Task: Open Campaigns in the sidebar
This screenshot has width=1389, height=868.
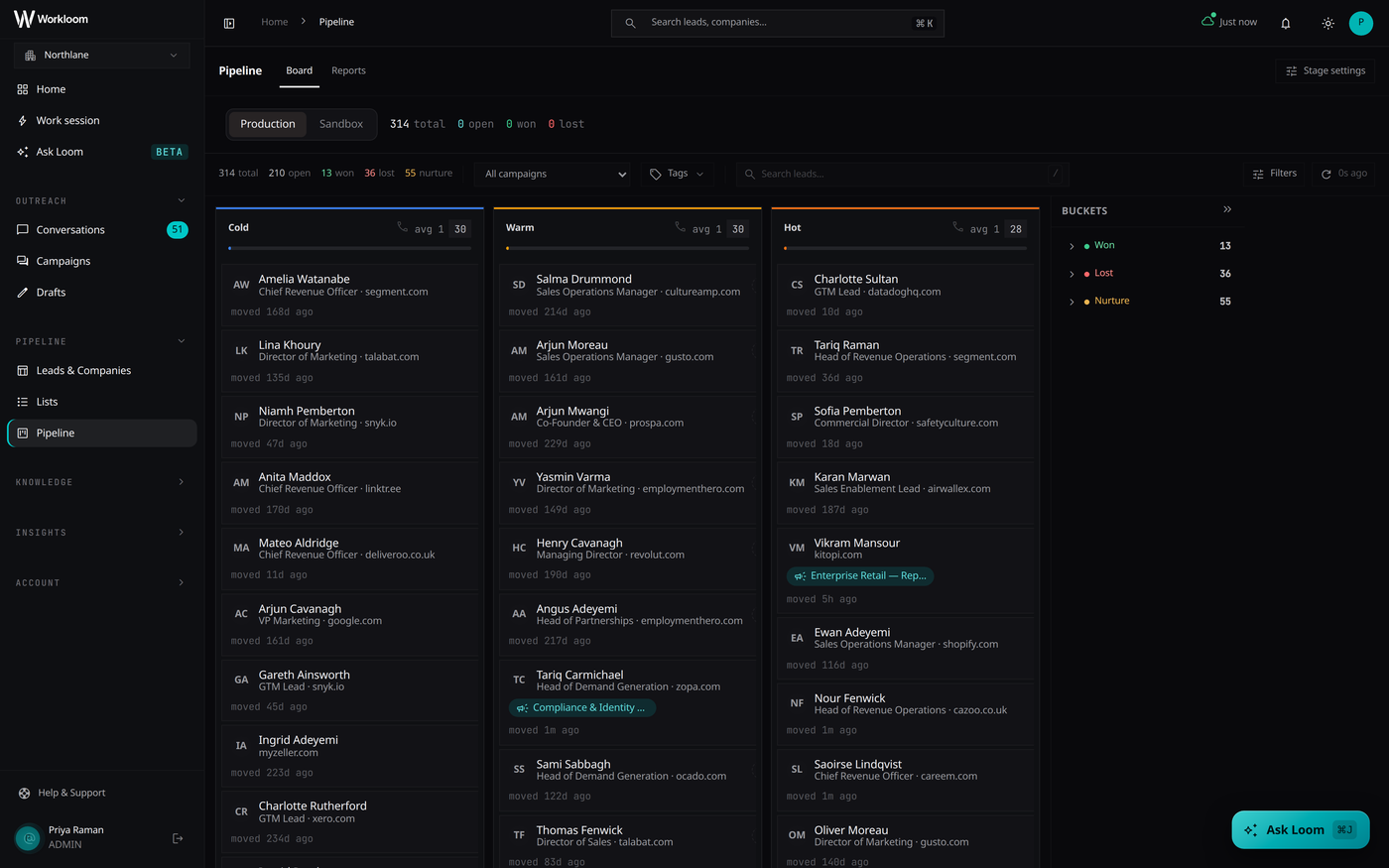Action: pyautogui.click(x=102, y=261)
